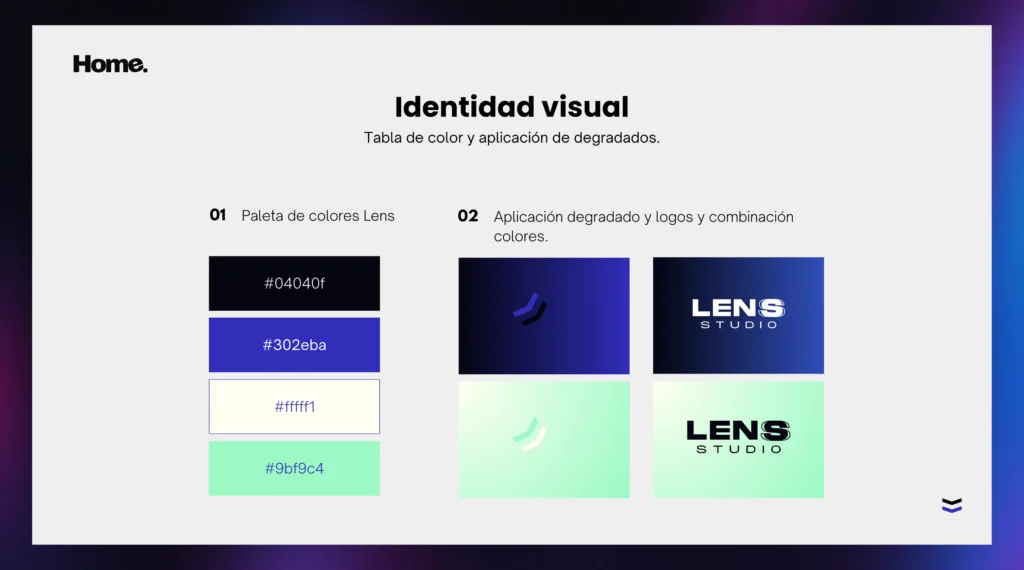
Task: Open the mint gradient chevron logo thumbnail
Action: pyautogui.click(x=544, y=439)
